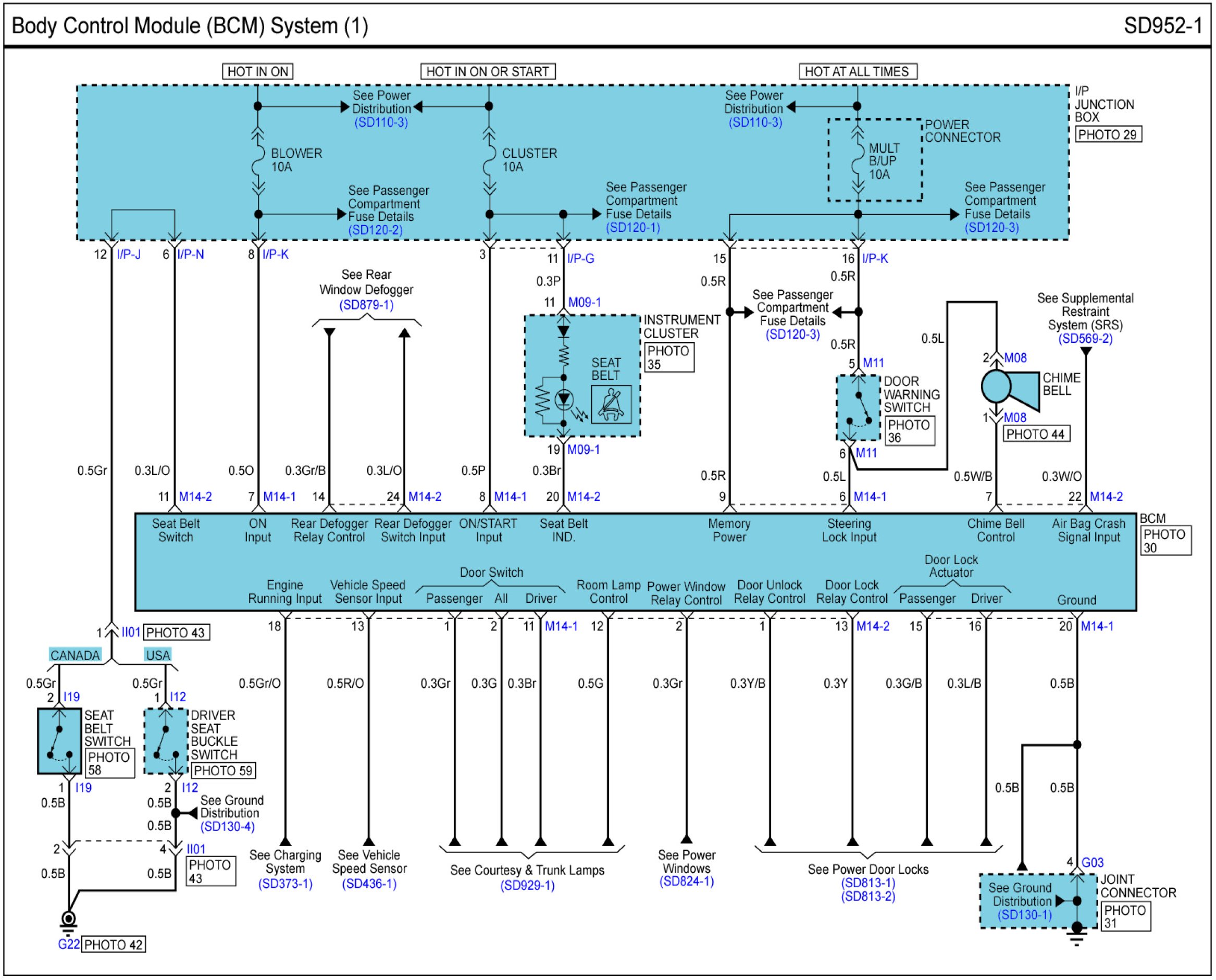The width and height of the screenshot is (1216, 980).
Task: Click the PHOTO 29 junction box button
Action: click(x=1108, y=135)
